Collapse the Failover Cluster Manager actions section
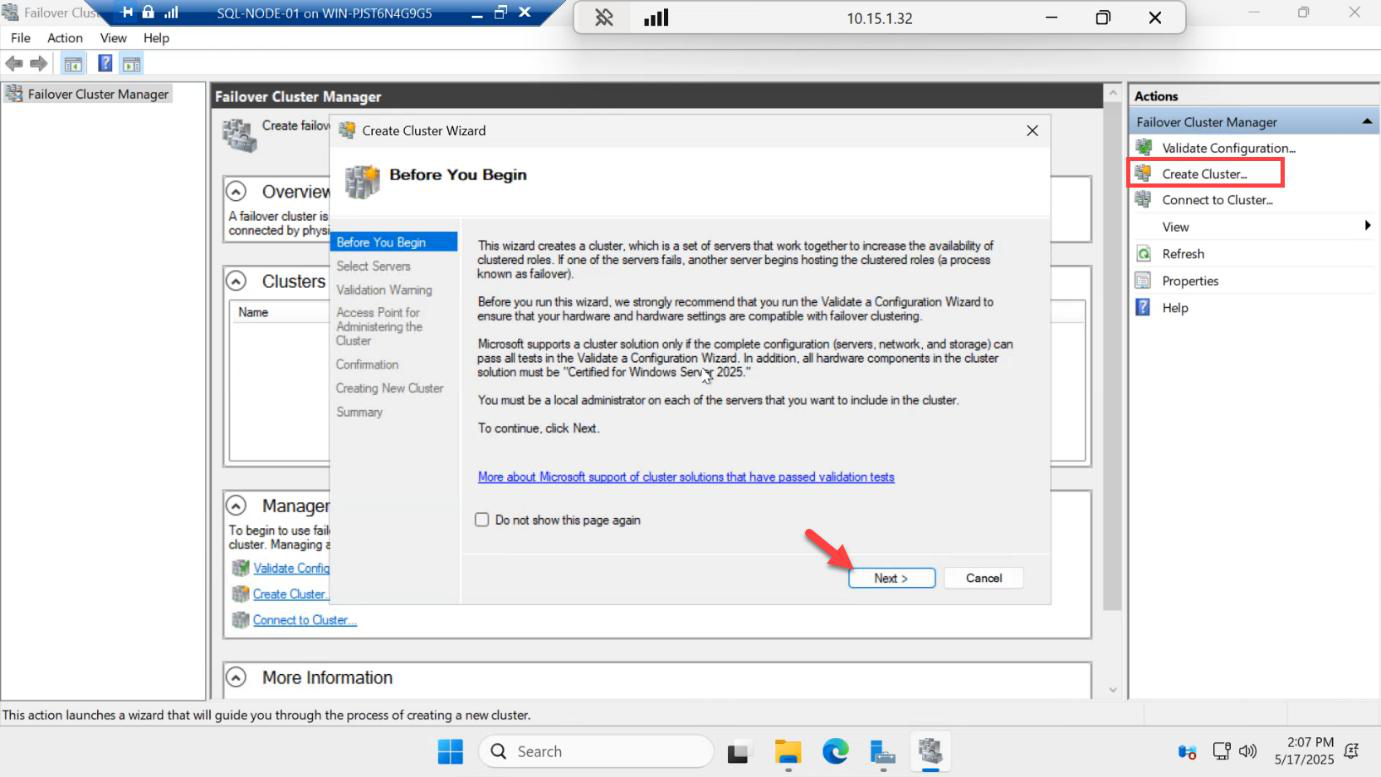The height and width of the screenshot is (777, 1381). [x=1367, y=122]
